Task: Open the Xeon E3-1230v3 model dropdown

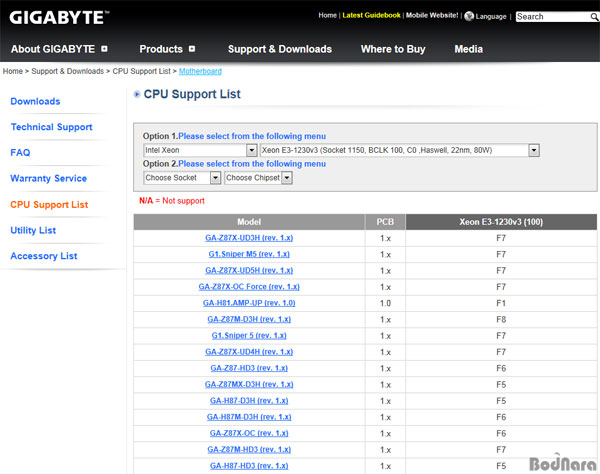Action: click(x=399, y=150)
